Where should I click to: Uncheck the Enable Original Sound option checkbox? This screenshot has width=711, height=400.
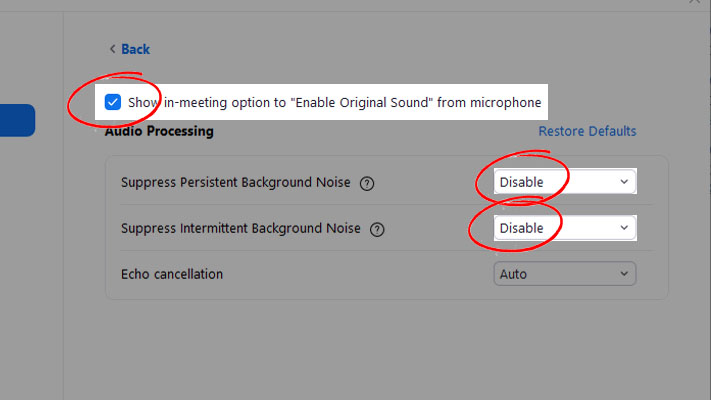[113, 102]
